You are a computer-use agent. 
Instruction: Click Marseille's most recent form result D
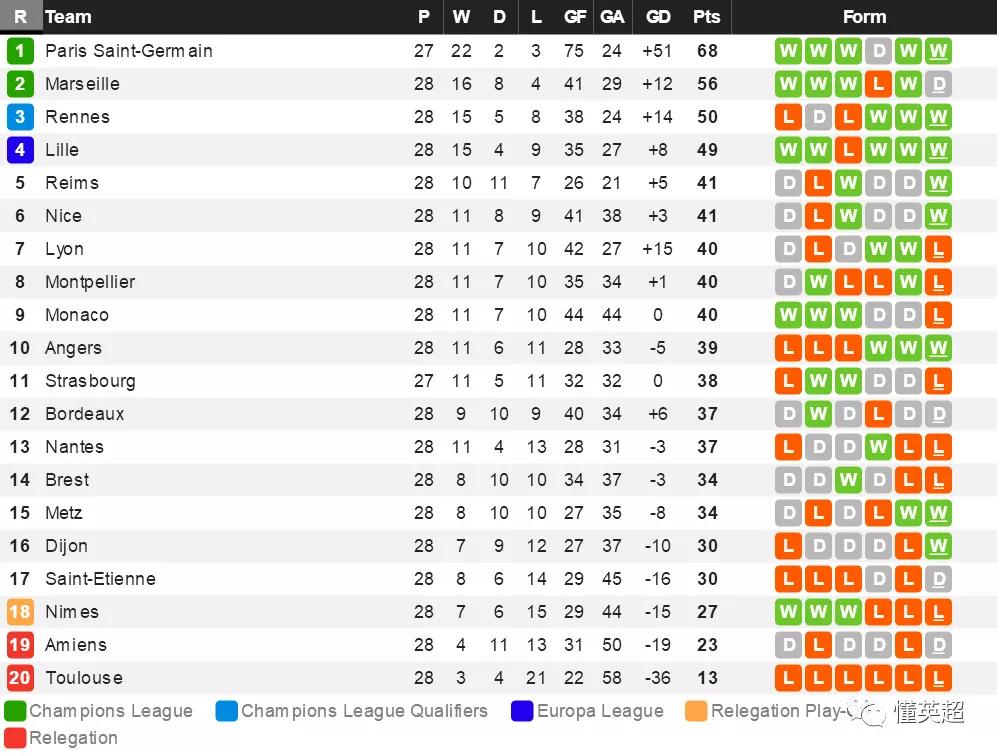click(x=939, y=84)
